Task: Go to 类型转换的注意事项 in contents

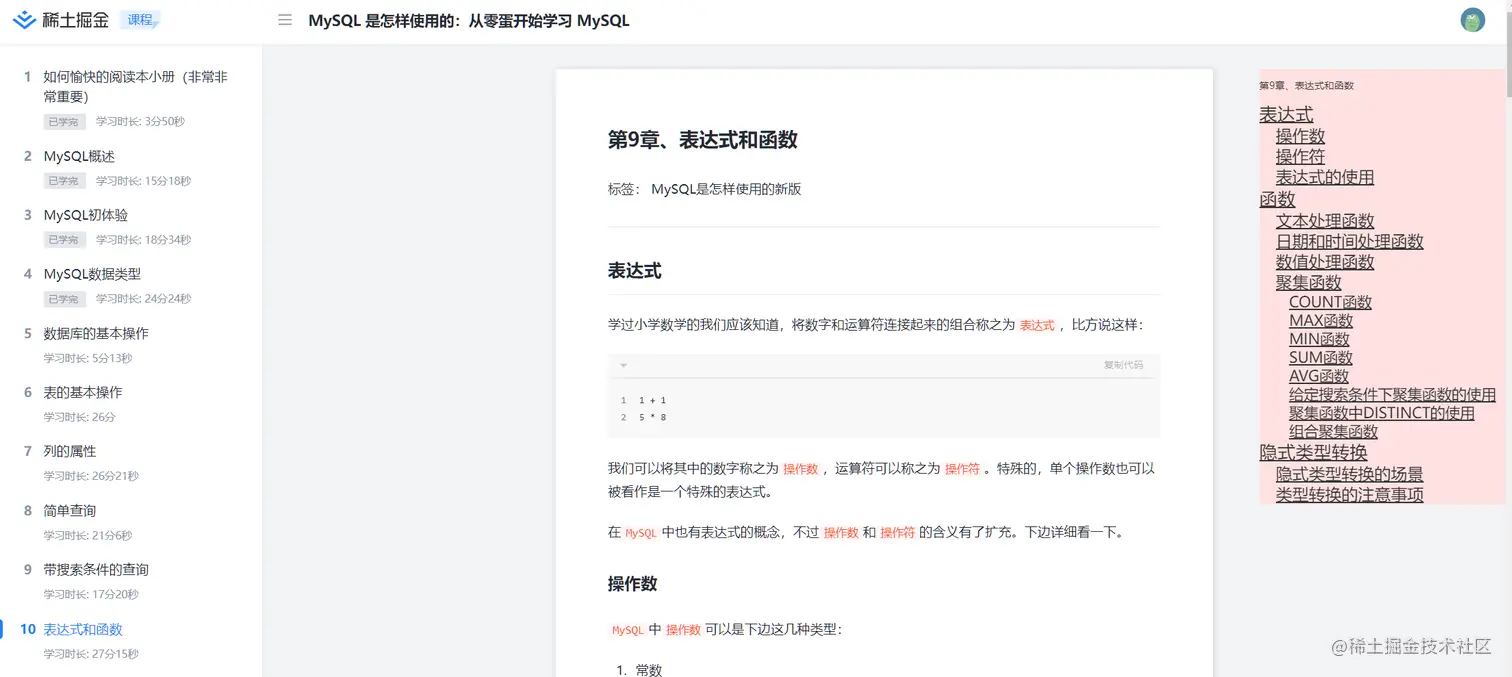Action: [x=1350, y=494]
